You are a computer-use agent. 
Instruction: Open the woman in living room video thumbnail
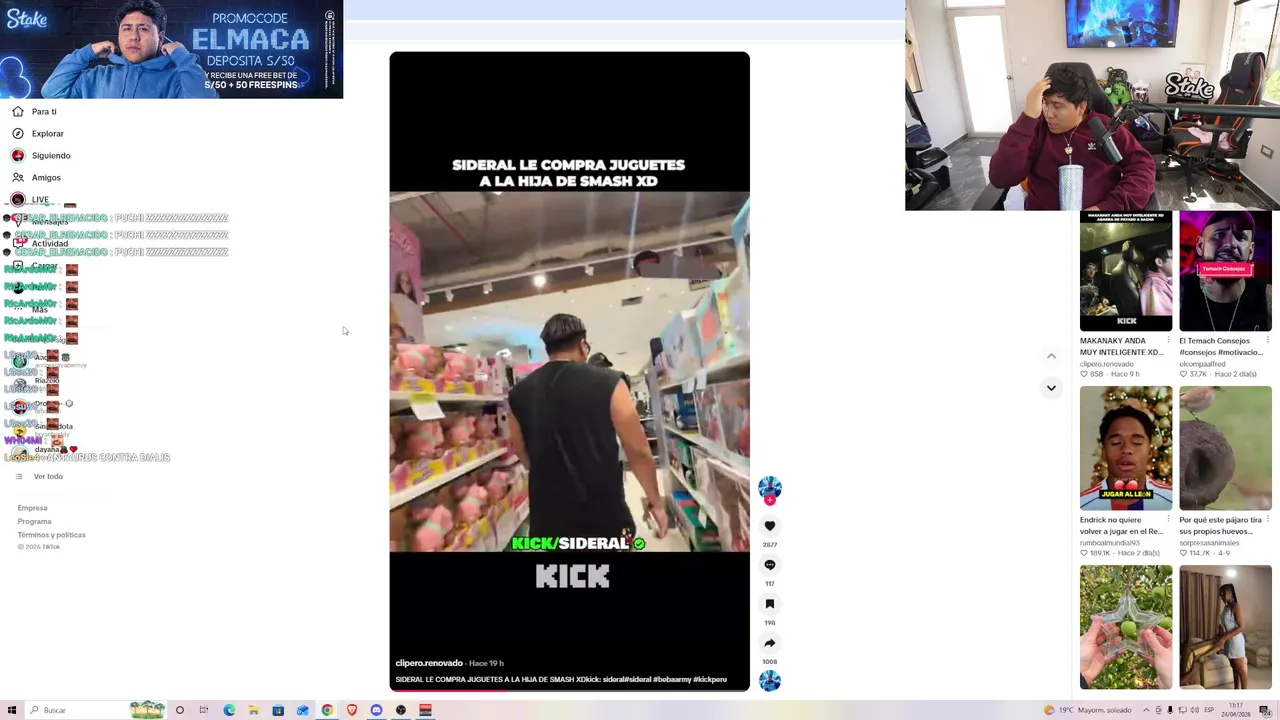click(x=1225, y=627)
